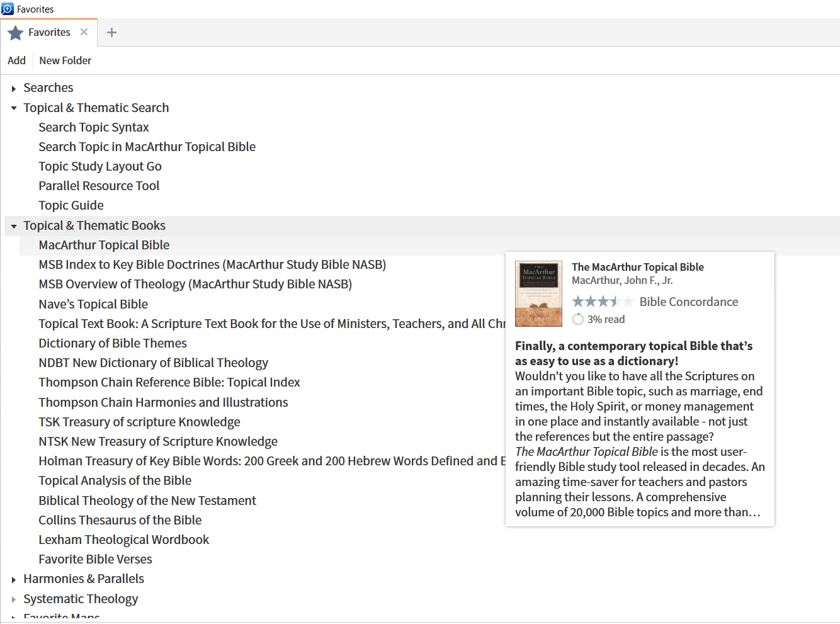Open Thompson Chain Harmonies and Illustrations
The height and width of the screenshot is (624, 840).
click(163, 402)
